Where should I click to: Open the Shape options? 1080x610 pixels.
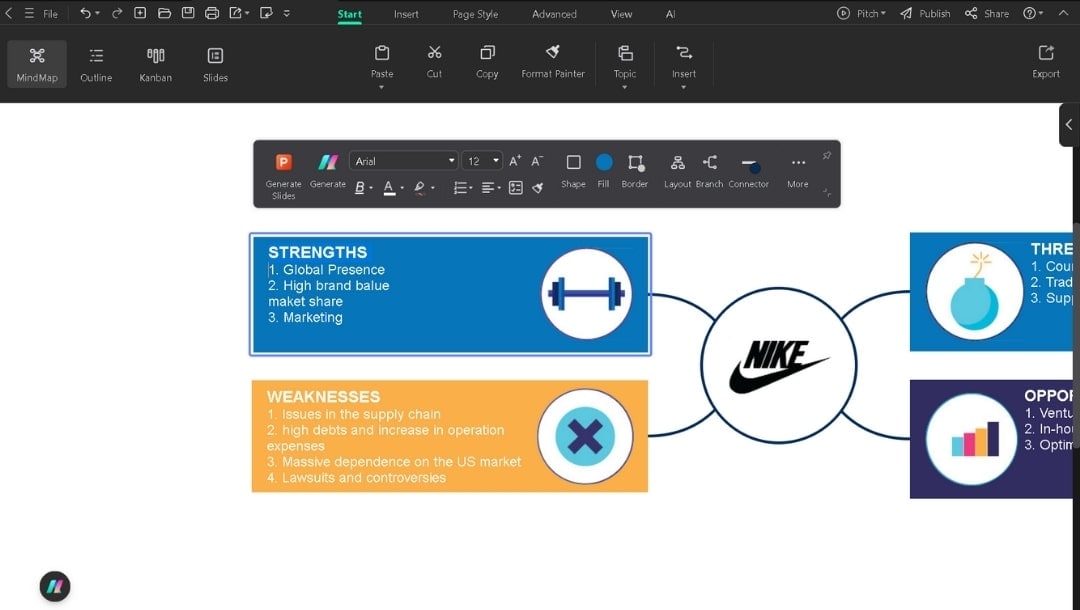tap(573, 171)
